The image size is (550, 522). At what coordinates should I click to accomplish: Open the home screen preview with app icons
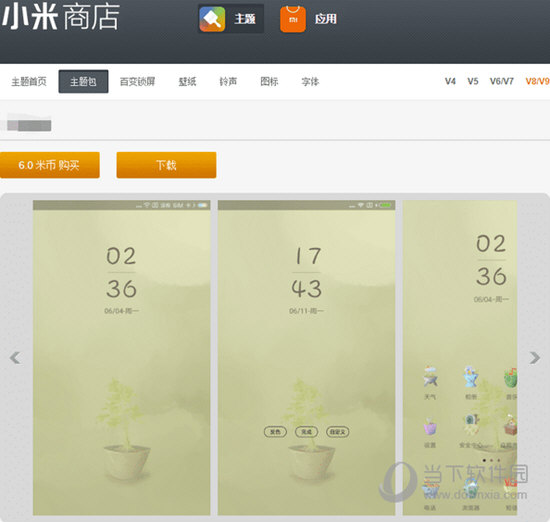point(460,358)
